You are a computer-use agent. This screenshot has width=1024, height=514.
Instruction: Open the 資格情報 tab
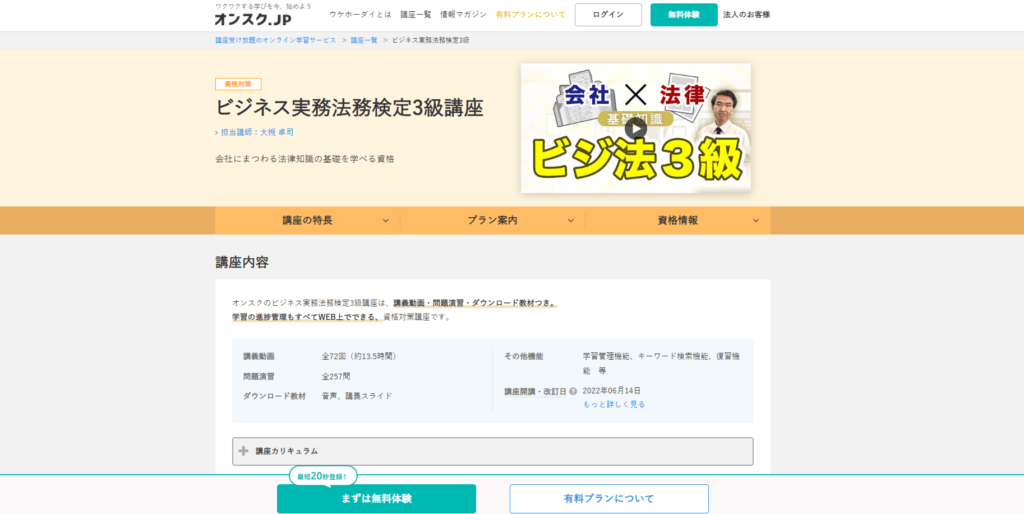tap(678, 221)
